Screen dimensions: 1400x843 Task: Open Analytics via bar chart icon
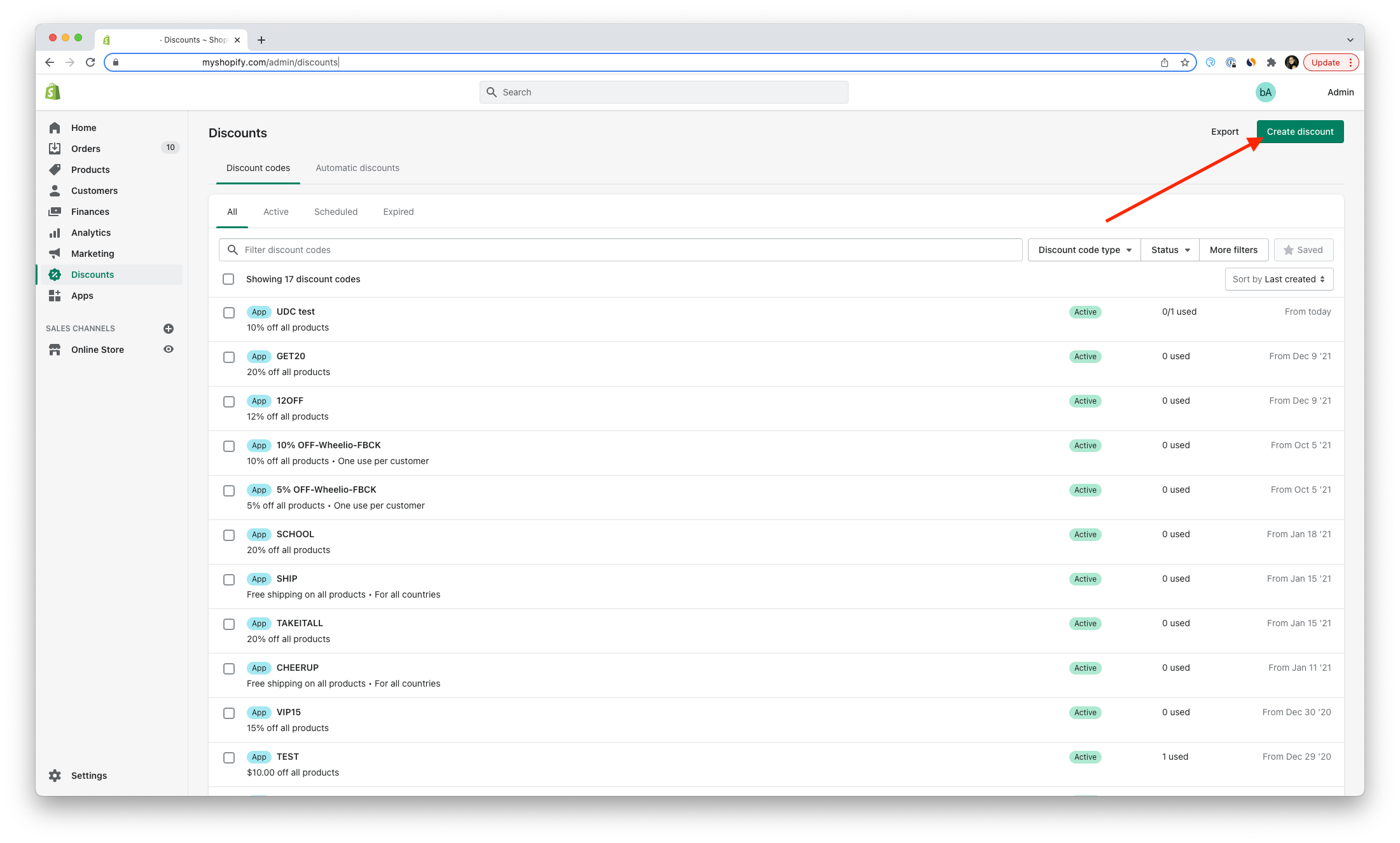click(x=55, y=233)
